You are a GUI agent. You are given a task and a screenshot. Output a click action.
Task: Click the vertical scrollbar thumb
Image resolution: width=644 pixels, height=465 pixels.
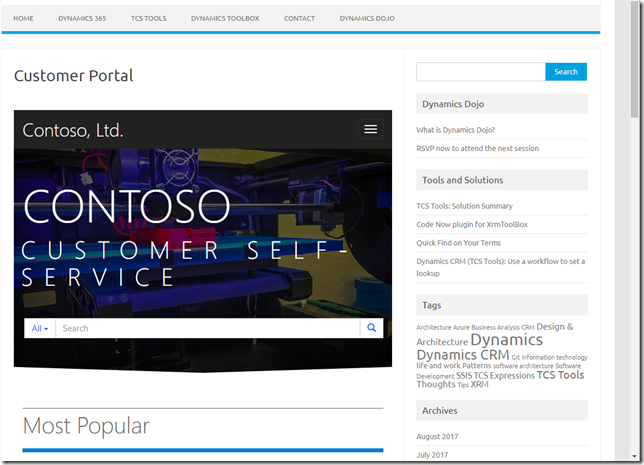635,62
